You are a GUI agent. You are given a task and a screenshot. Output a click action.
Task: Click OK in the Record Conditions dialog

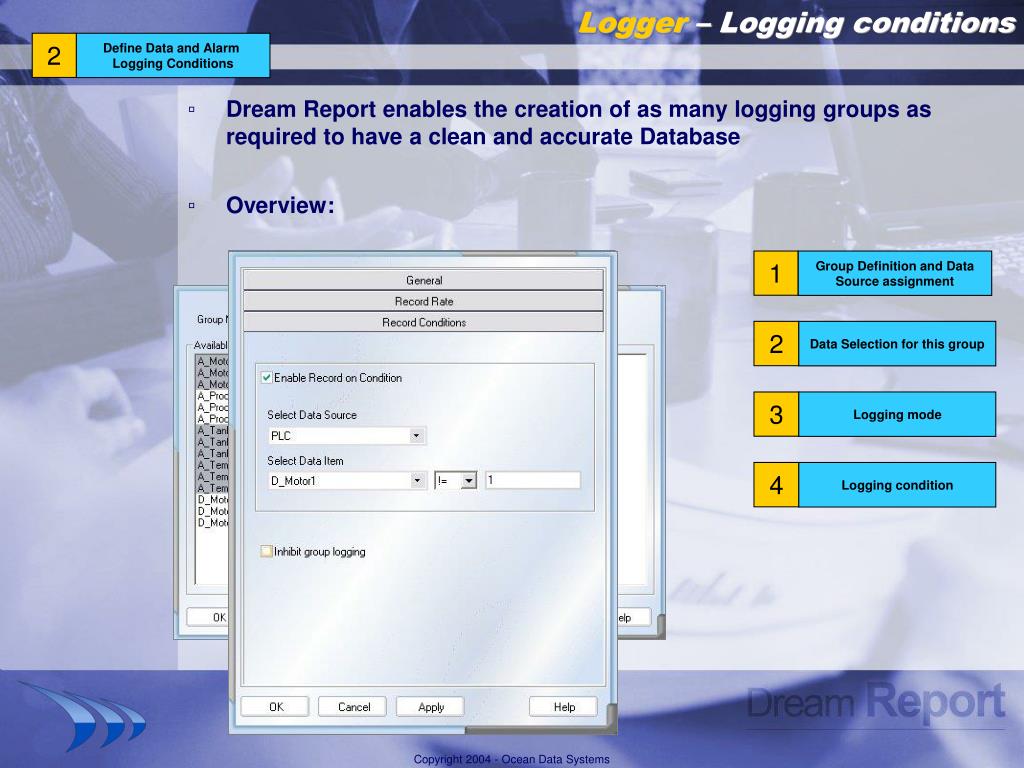(276, 707)
